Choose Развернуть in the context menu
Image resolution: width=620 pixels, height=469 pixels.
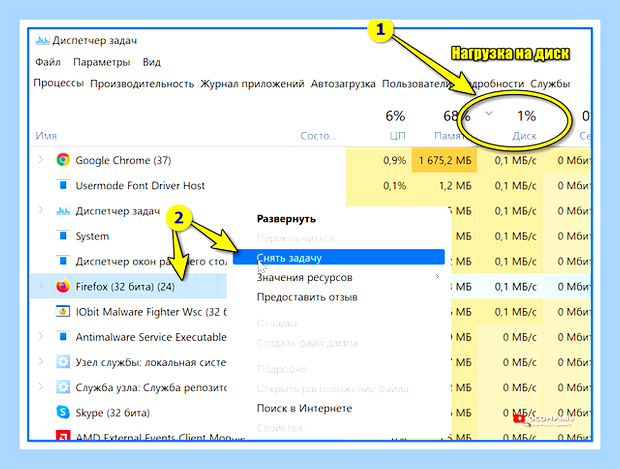coord(286,219)
